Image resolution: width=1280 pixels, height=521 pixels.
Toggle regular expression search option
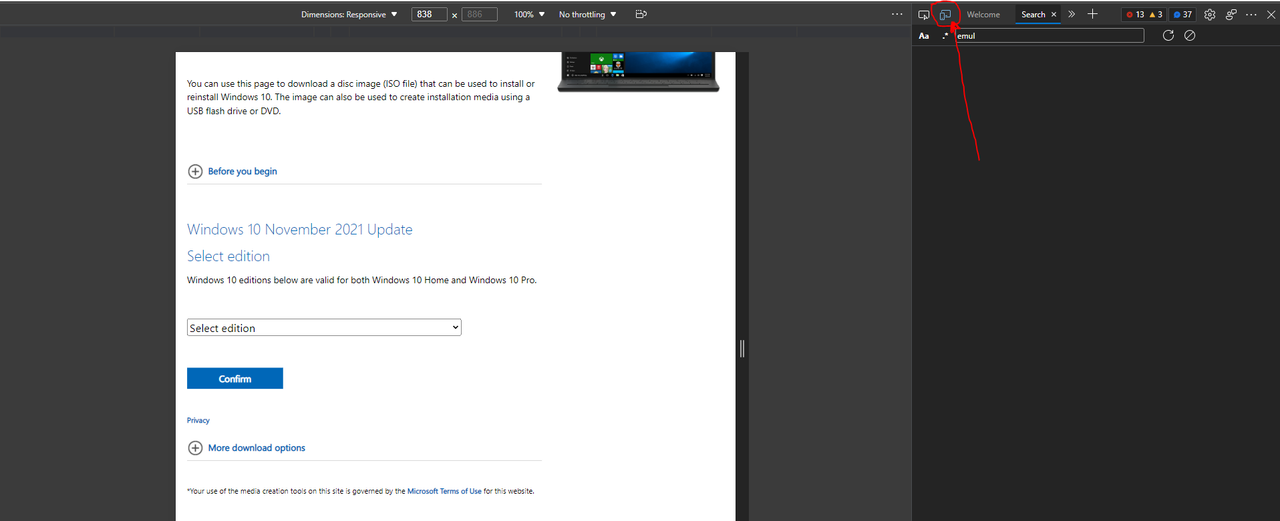945,36
